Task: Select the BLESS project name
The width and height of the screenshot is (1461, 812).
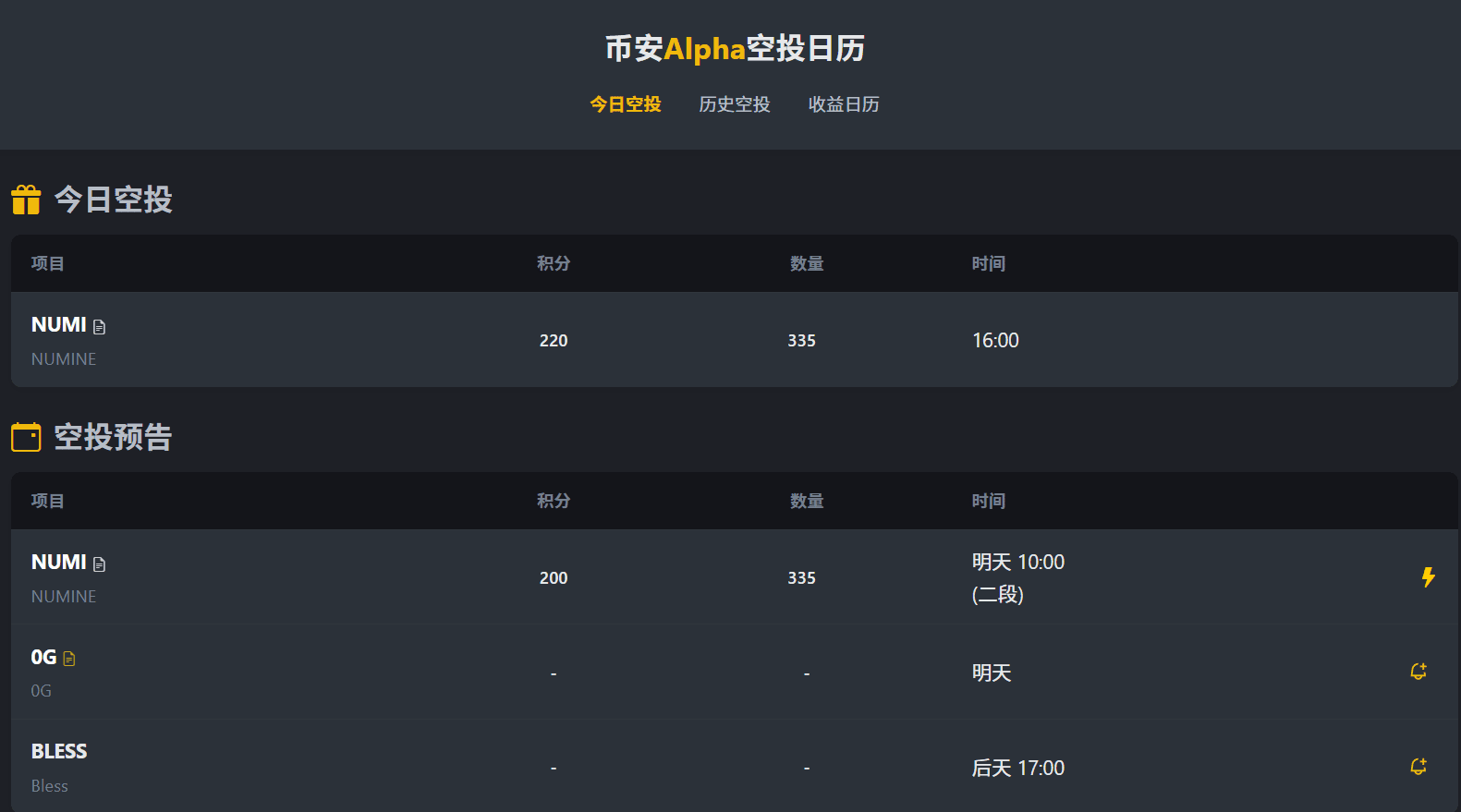Action: [x=59, y=751]
